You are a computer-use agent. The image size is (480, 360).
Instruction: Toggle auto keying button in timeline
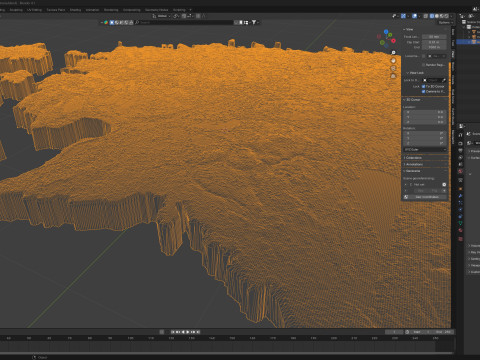tap(162, 332)
